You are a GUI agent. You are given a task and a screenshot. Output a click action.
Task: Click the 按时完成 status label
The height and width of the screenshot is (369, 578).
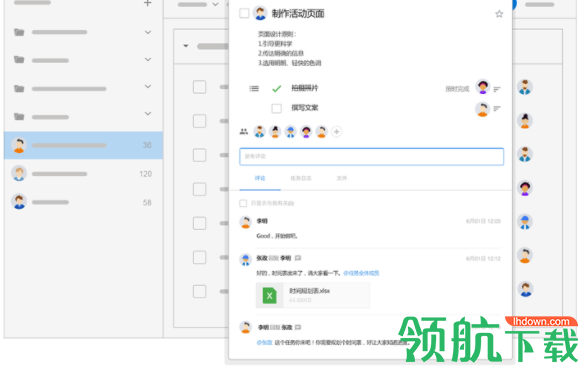[x=457, y=89]
